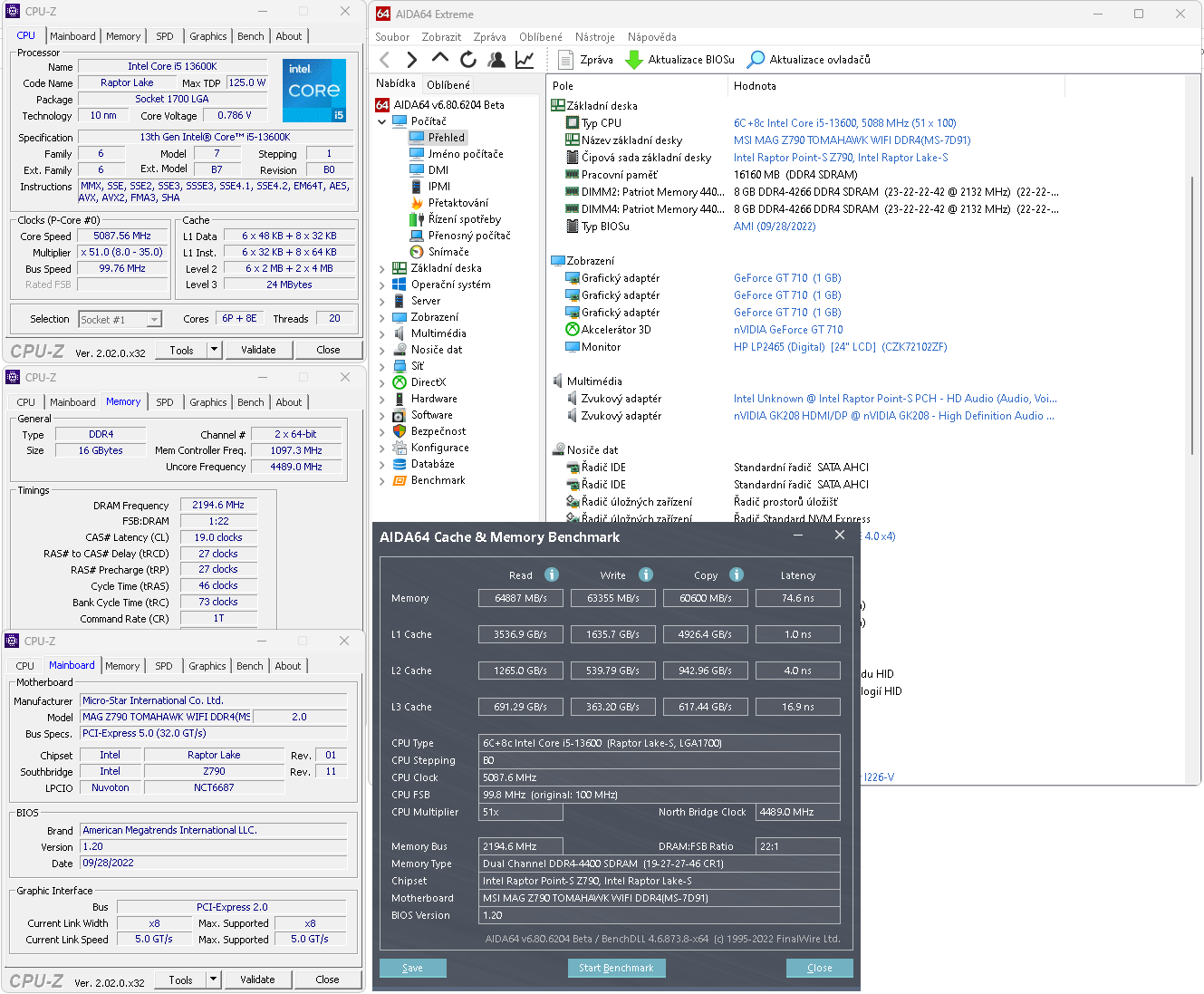This screenshot has width=1204, height=994.
Task: Expand the Multimédia tree node
Action: (x=382, y=333)
